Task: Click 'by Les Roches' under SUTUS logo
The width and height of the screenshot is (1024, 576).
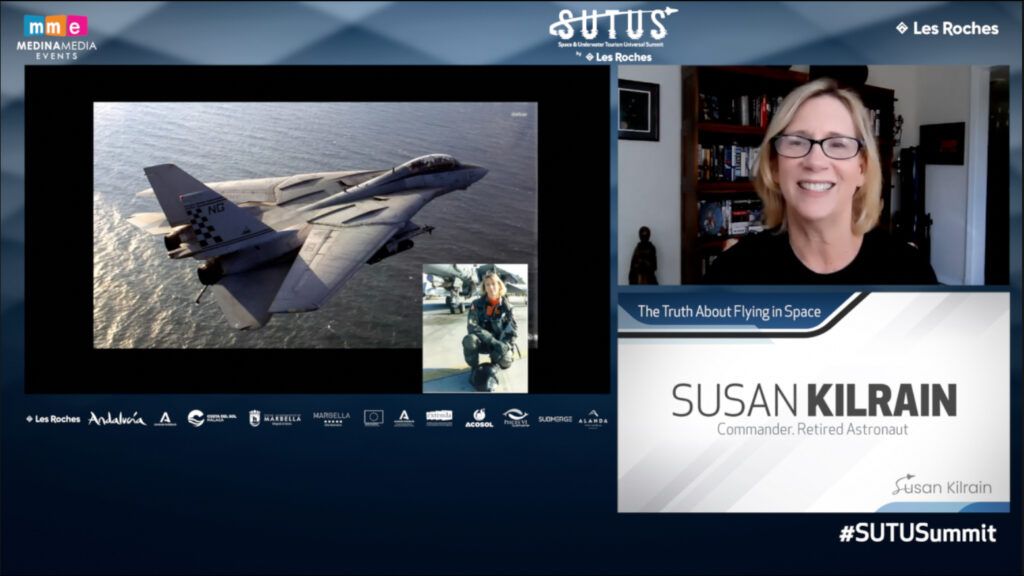Action: 614,57
